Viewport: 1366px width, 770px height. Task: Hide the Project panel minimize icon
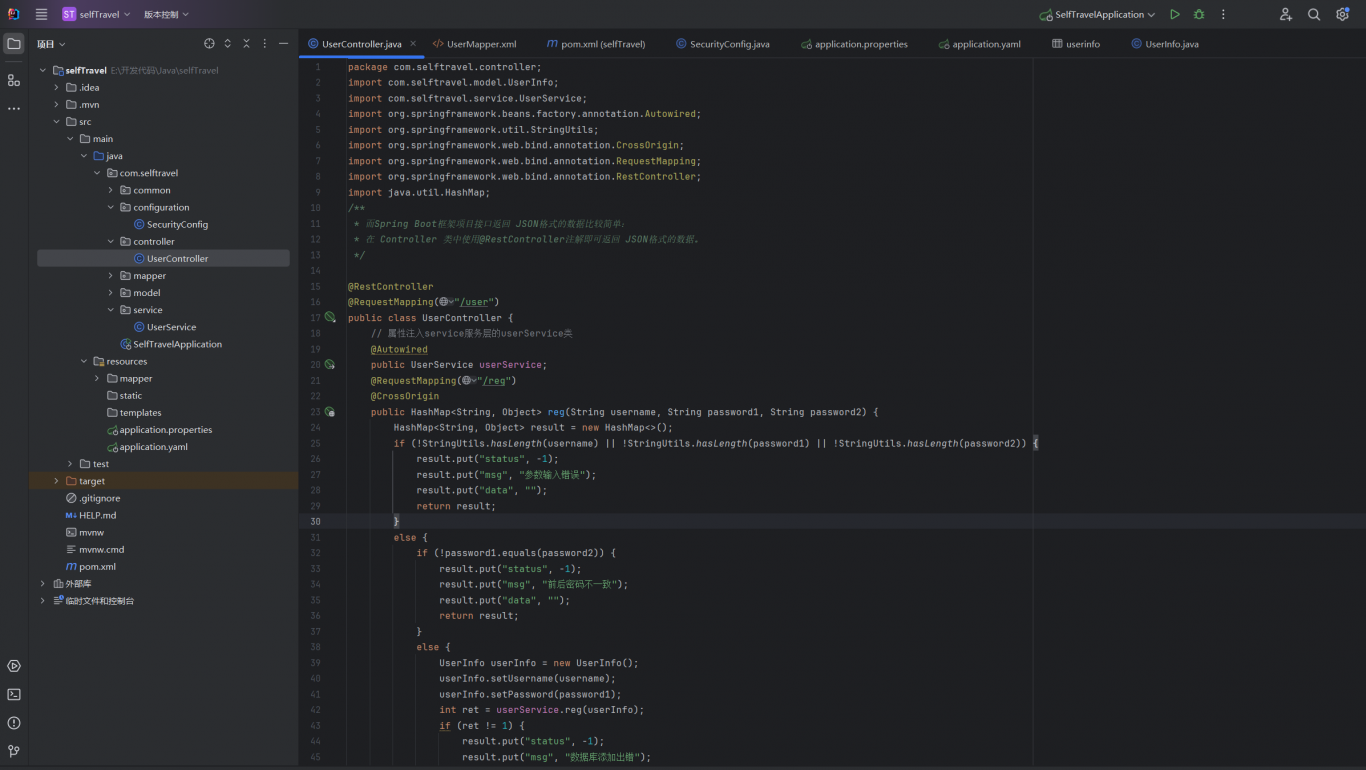coord(284,44)
